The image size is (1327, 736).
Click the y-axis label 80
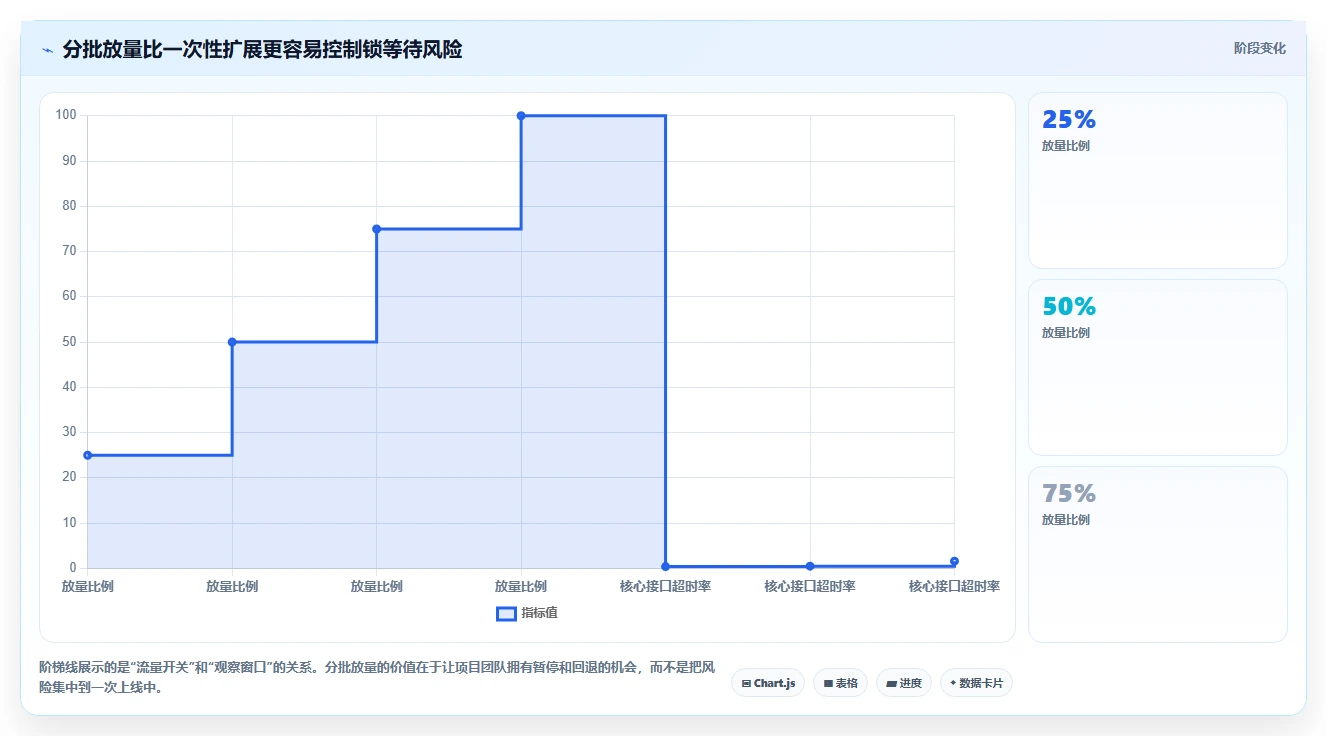pos(69,206)
